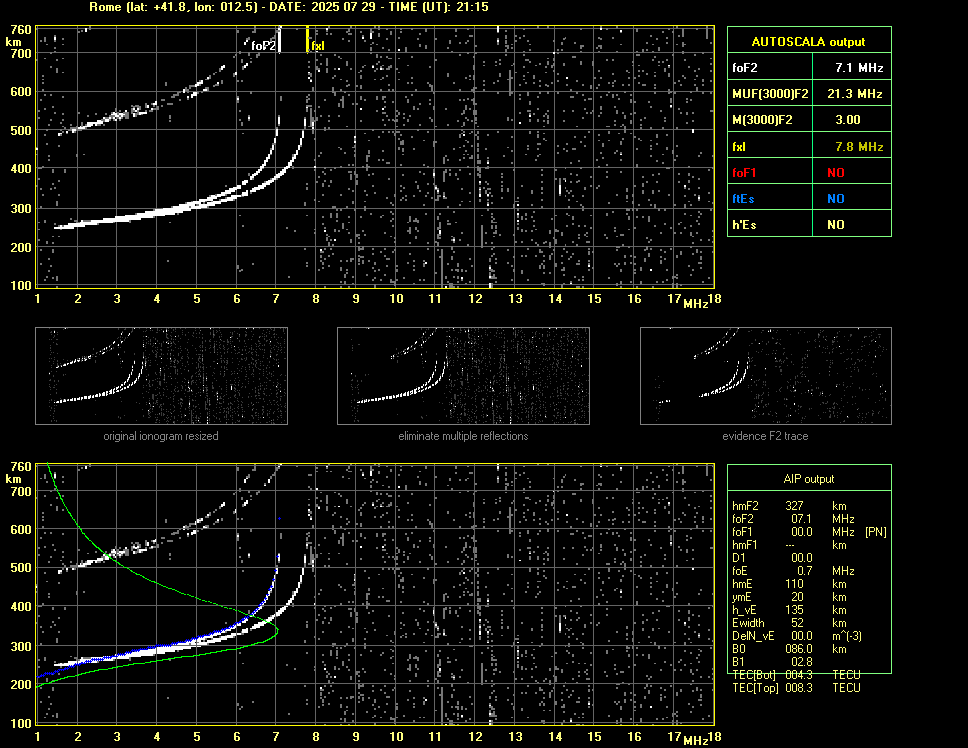Click the h'Es row label
Image resolution: width=968 pixels, height=748 pixels.
[744, 225]
